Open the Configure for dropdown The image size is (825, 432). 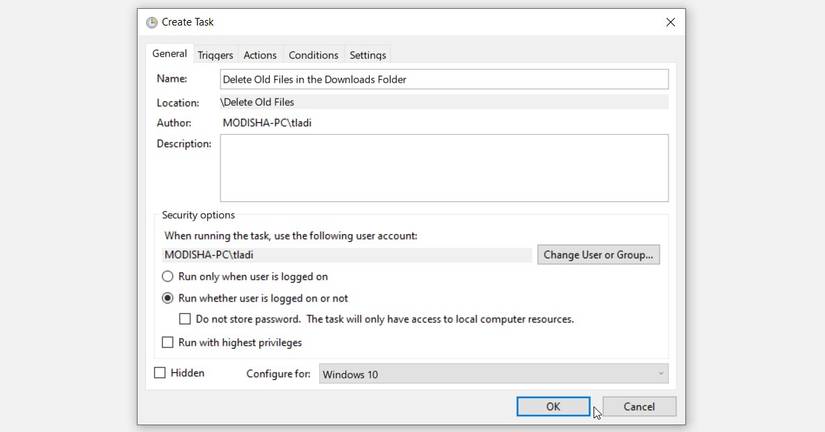coord(494,374)
